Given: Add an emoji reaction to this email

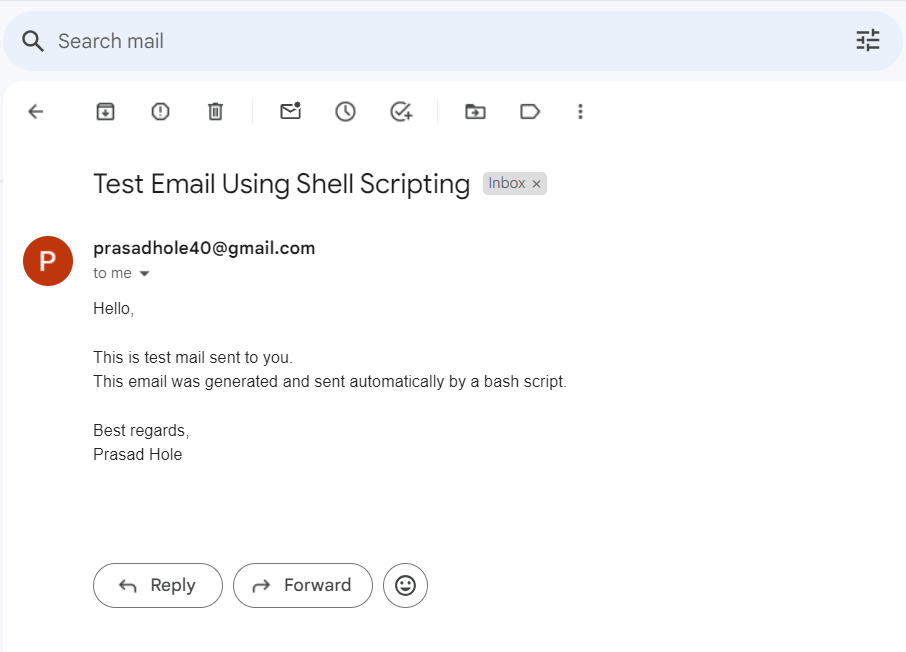Looking at the screenshot, I should 405,586.
